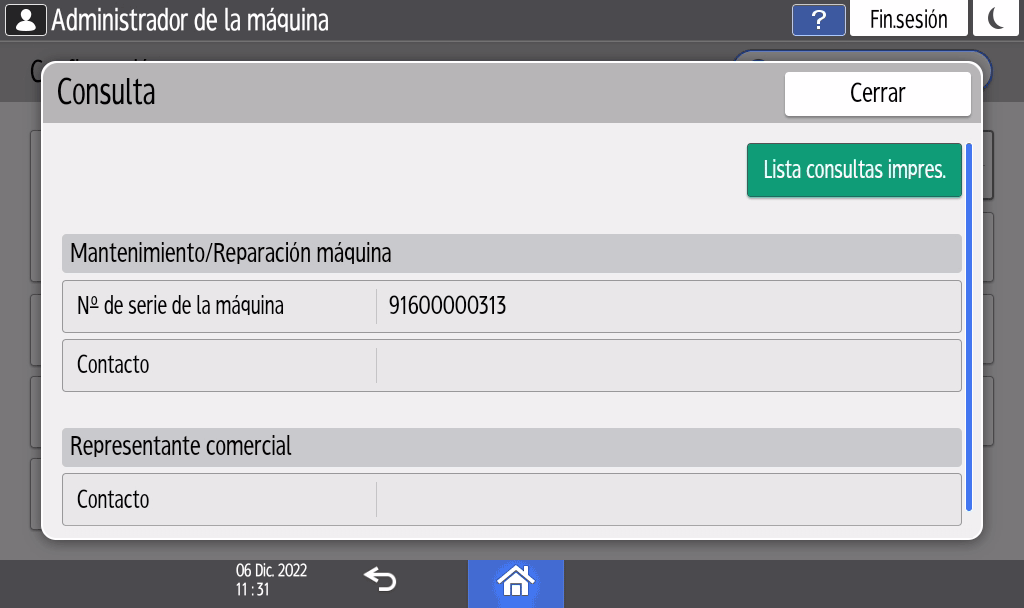This screenshot has width=1024, height=608.
Task: Click the Nº de serie de la máquina label
Action: pyautogui.click(x=180, y=306)
